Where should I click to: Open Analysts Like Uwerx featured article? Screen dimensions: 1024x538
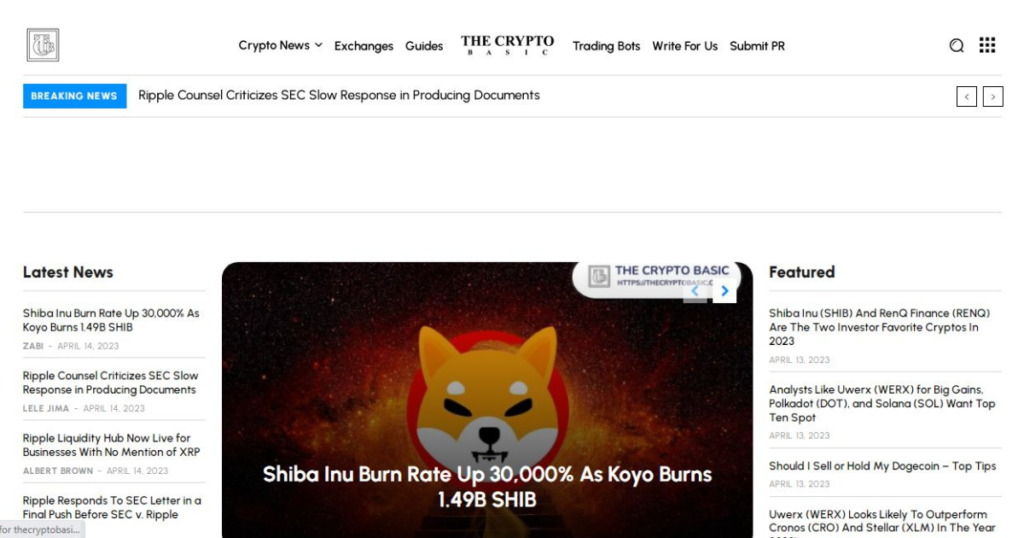pyautogui.click(x=882, y=404)
